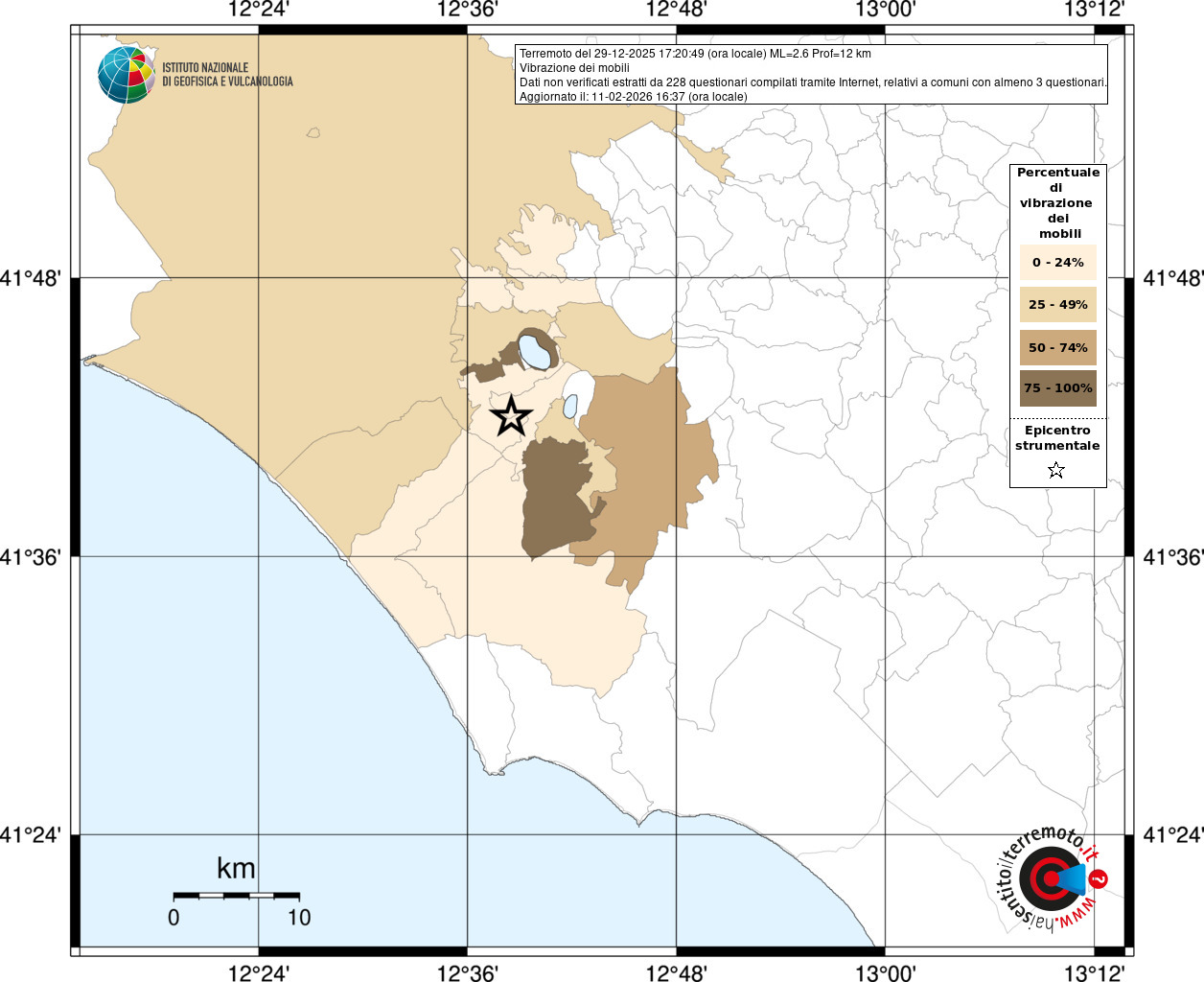Click 'Istituto Nazionale di Geofisica e Vulcanologia' text

point(227,75)
